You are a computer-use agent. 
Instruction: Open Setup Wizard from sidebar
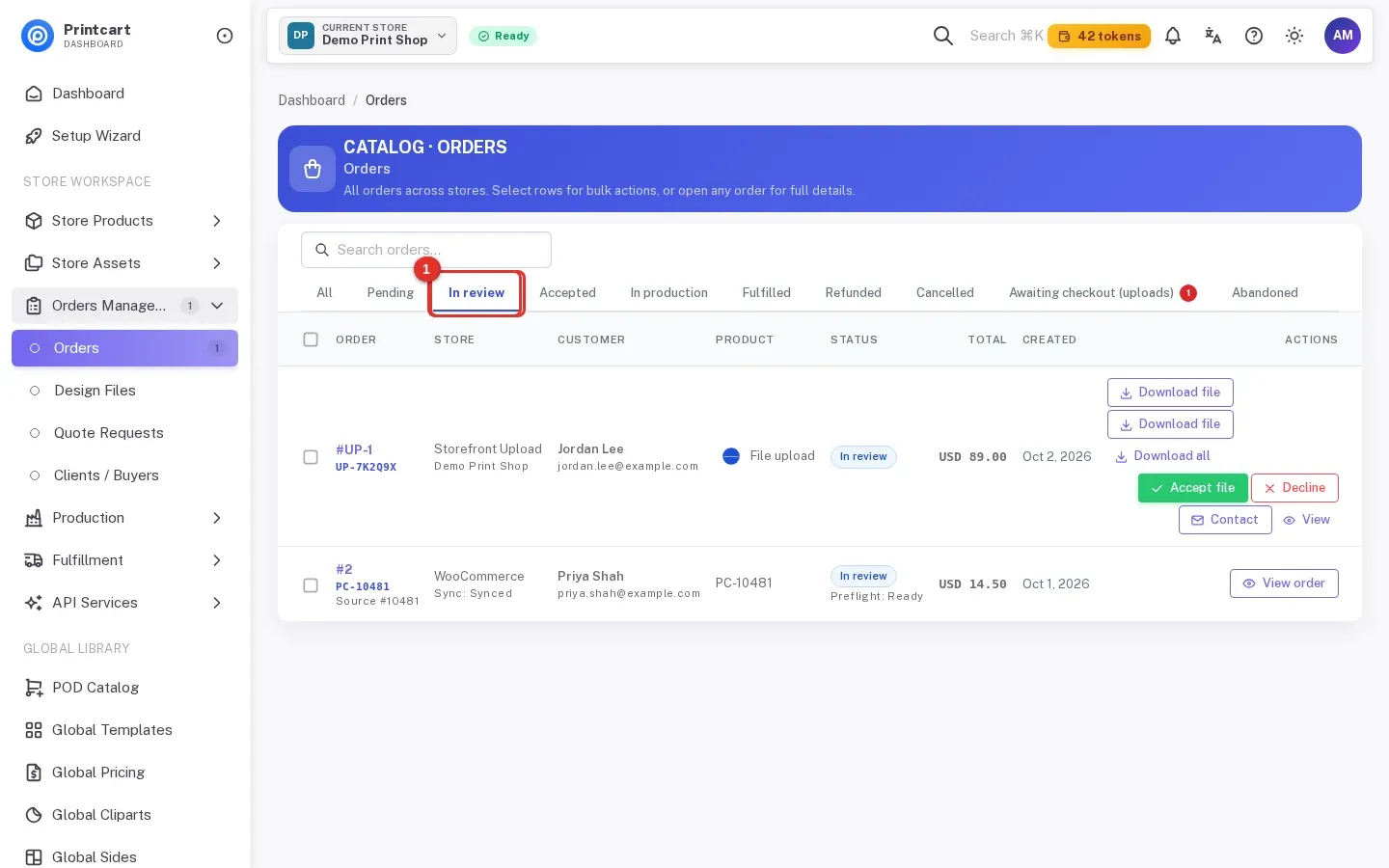(124, 136)
